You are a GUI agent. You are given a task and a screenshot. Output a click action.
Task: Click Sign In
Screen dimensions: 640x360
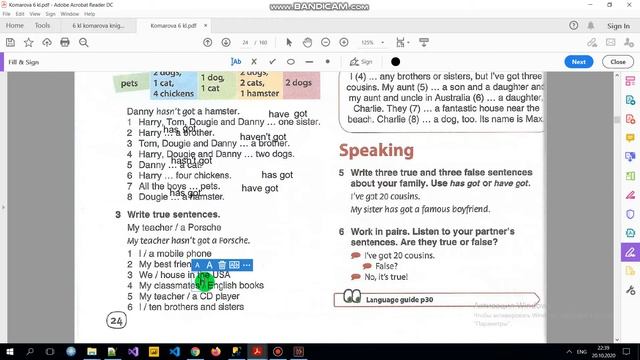tap(618, 26)
